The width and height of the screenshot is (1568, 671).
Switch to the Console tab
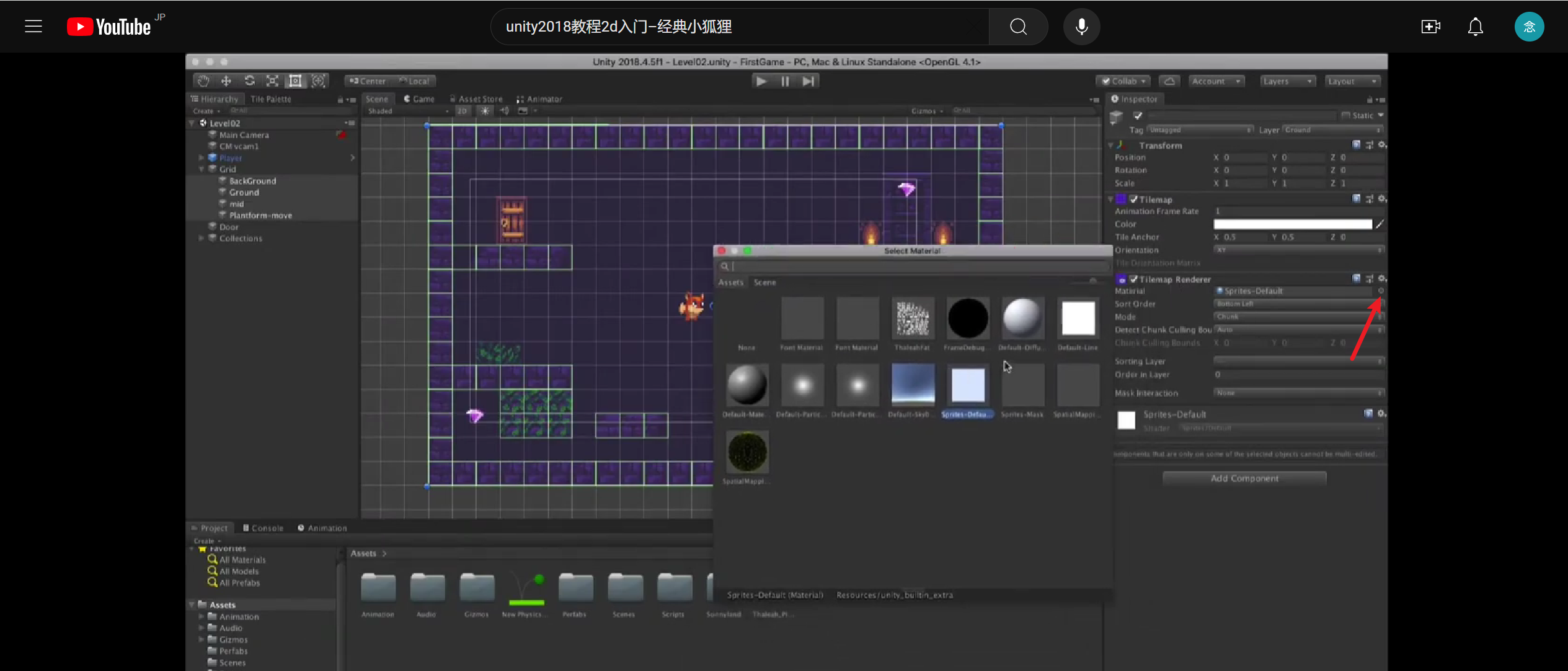tap(263, 528)
